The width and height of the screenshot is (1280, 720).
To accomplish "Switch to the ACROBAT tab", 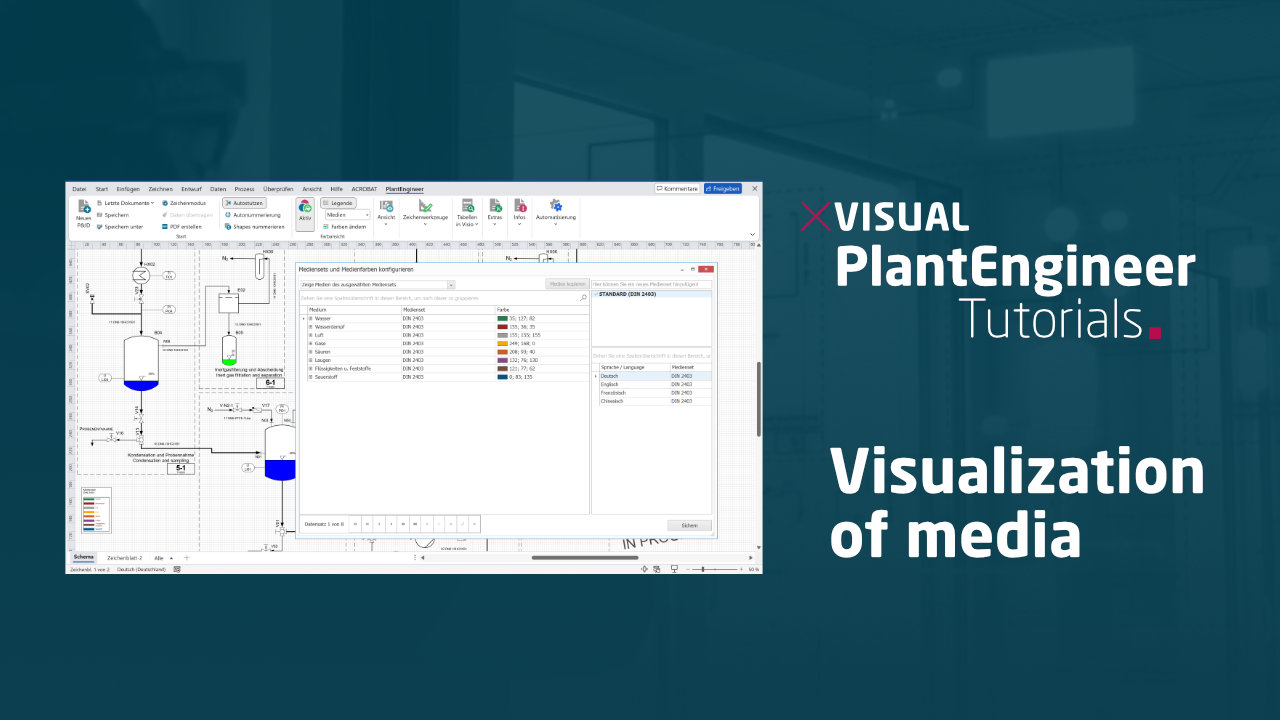I will (364, 188).
